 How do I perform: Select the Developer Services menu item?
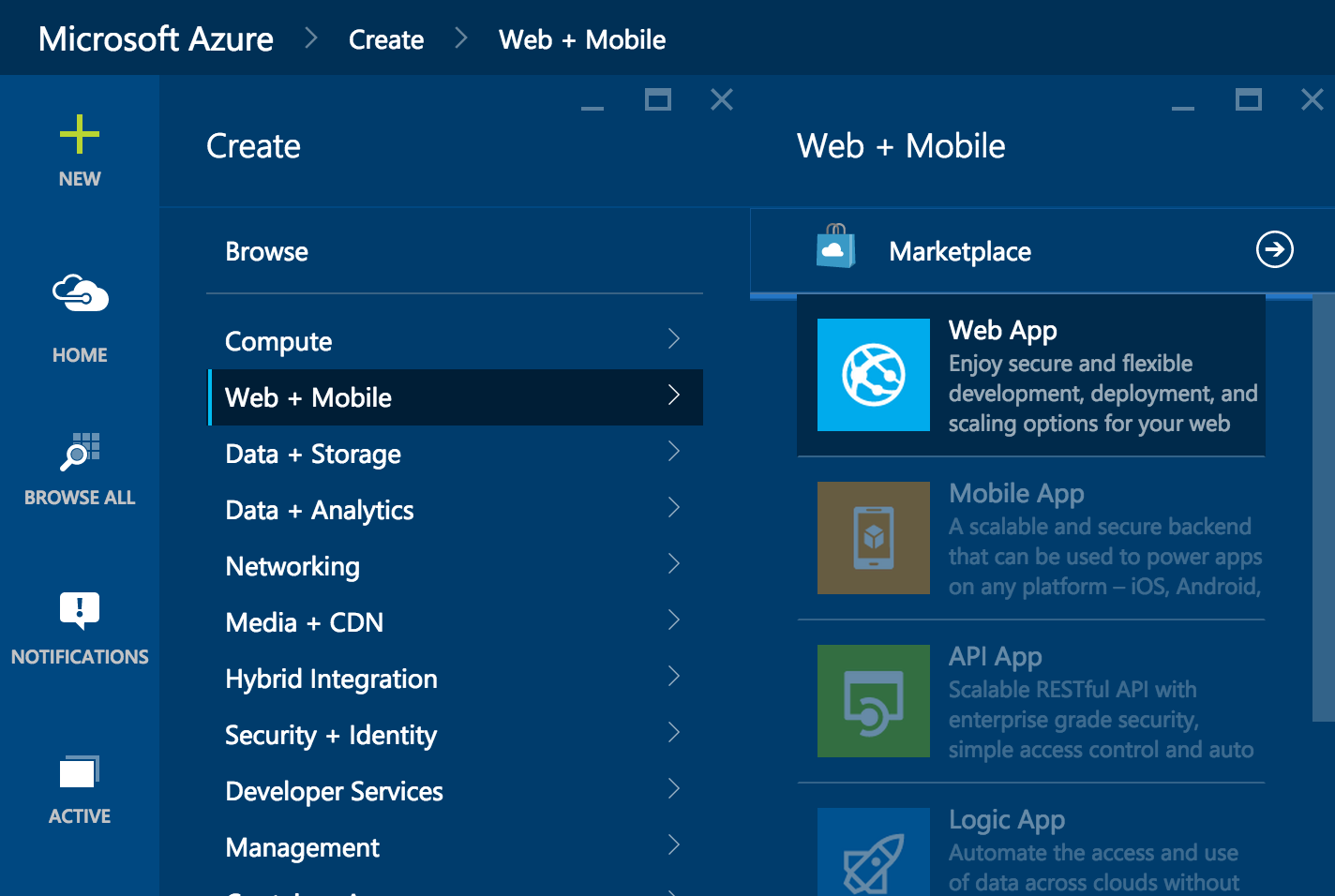click(455, 791)
